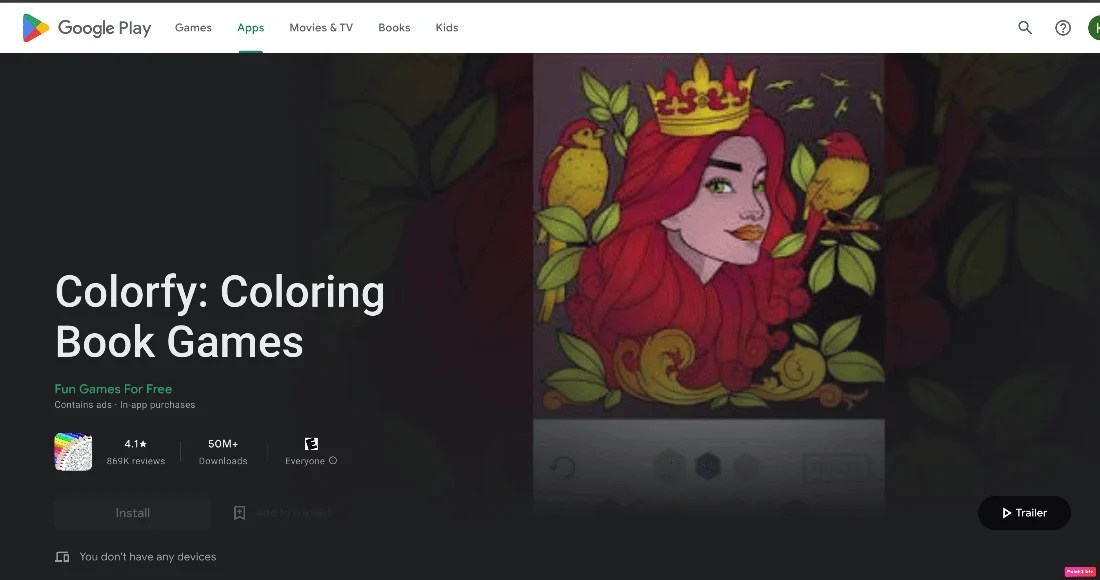Viewport: 1100px width, 580px height.
Task: Click the red-haired queen artwork preview
Action: (709, 235)
